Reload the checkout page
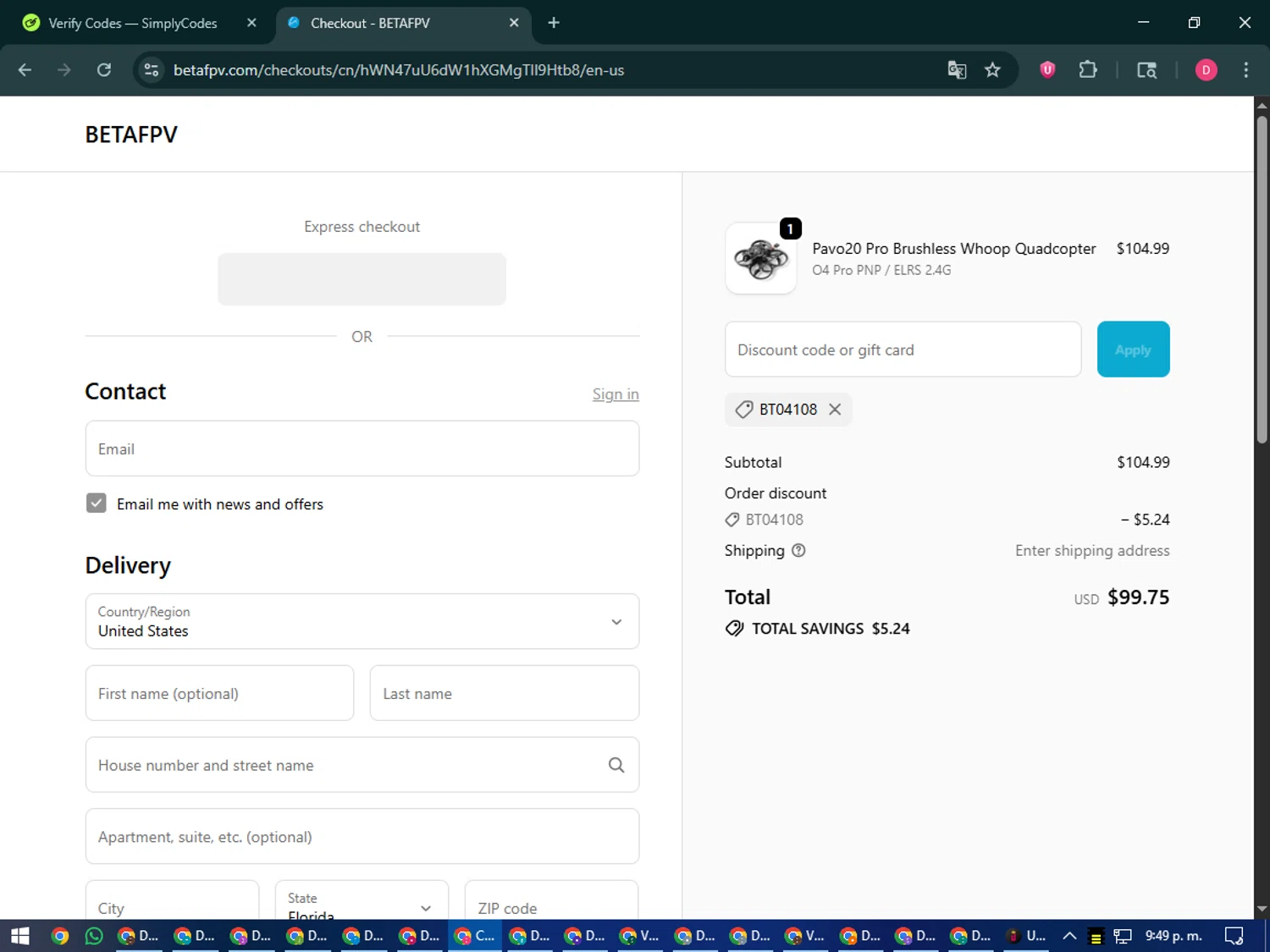Image resolution: width=1270 pixels, height=952 pixels. (x=104, y=70)
